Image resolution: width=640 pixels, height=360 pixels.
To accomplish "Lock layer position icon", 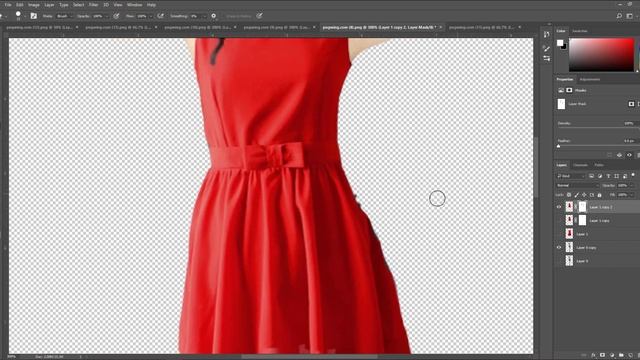I will [x=584, y=195].
